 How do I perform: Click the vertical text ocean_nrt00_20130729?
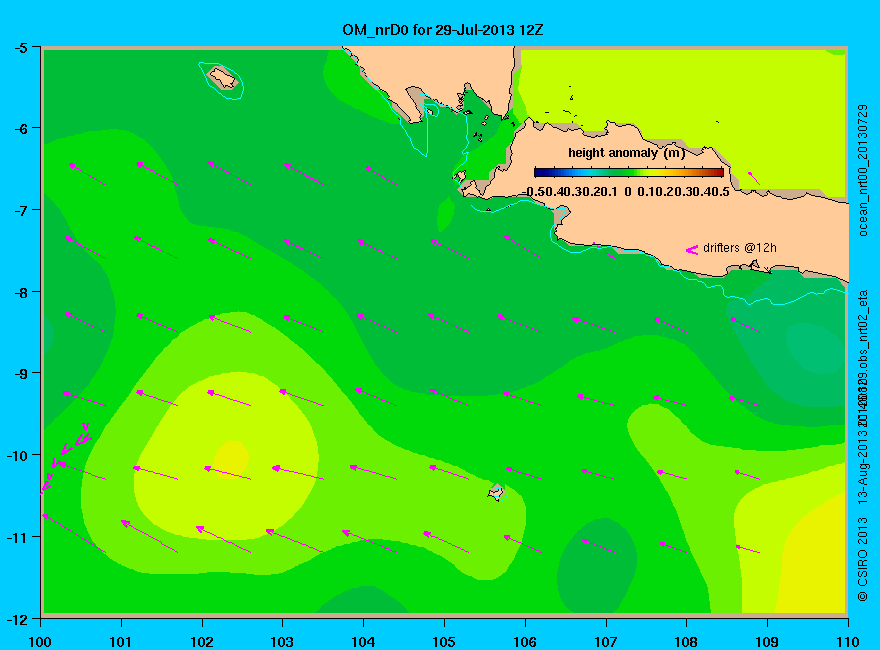point(863,170)
